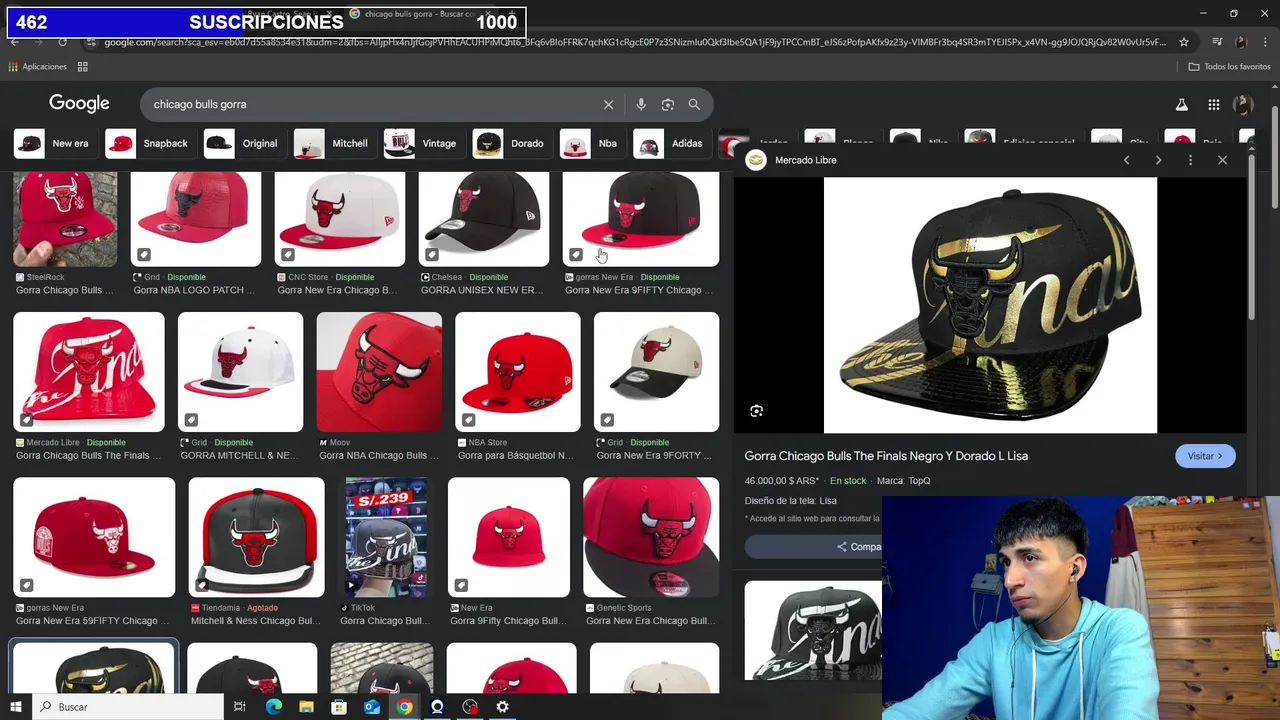
Task: Open the Aplicaciones bookmarks shortcut
Action: pyautogui.click(x=37, y=67)
